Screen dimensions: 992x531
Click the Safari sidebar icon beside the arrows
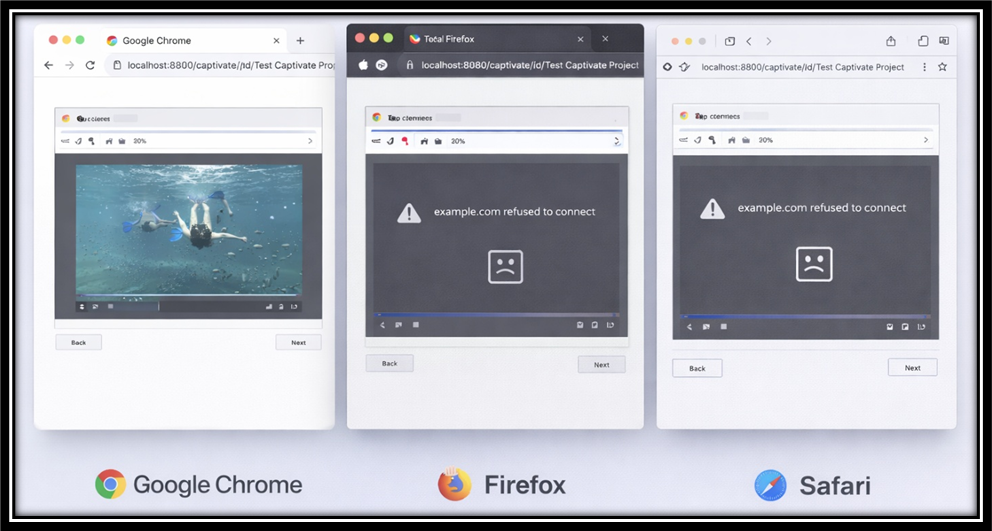coord(729,41)
